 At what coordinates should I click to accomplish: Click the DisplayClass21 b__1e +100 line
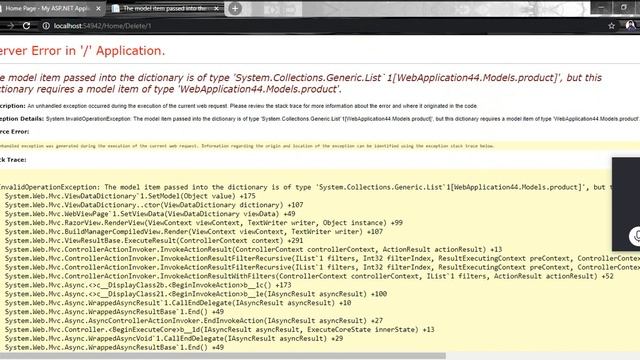[x=196, y=294]
